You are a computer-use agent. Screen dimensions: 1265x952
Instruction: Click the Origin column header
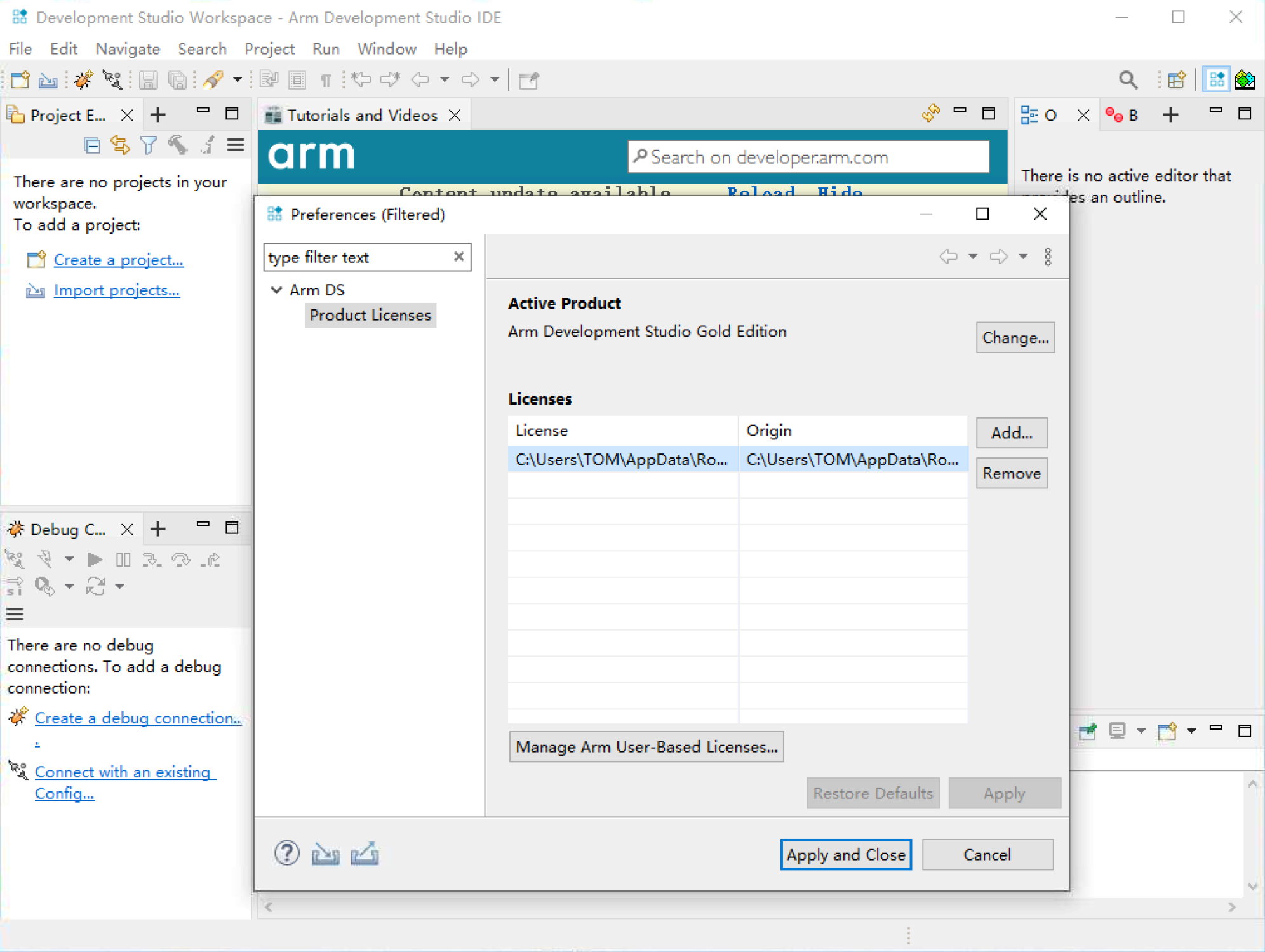tap(853, 431)
